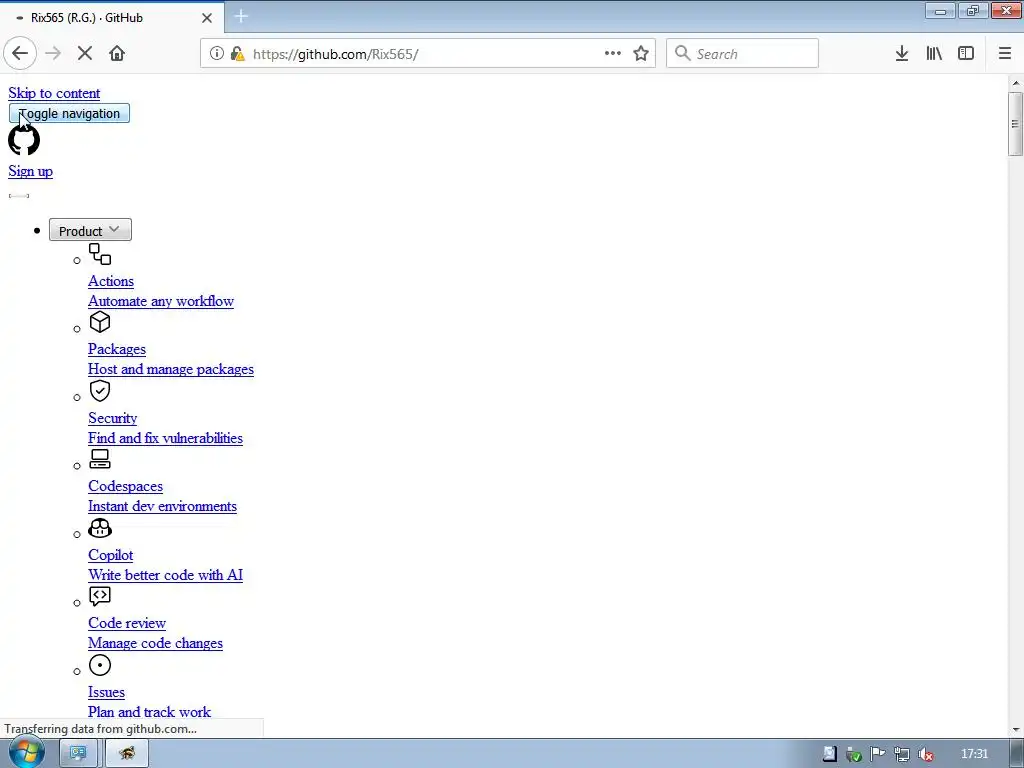Click the taskbar clock showing 17:31
This screenshot has height=768, width=1024.
[974, 754]
